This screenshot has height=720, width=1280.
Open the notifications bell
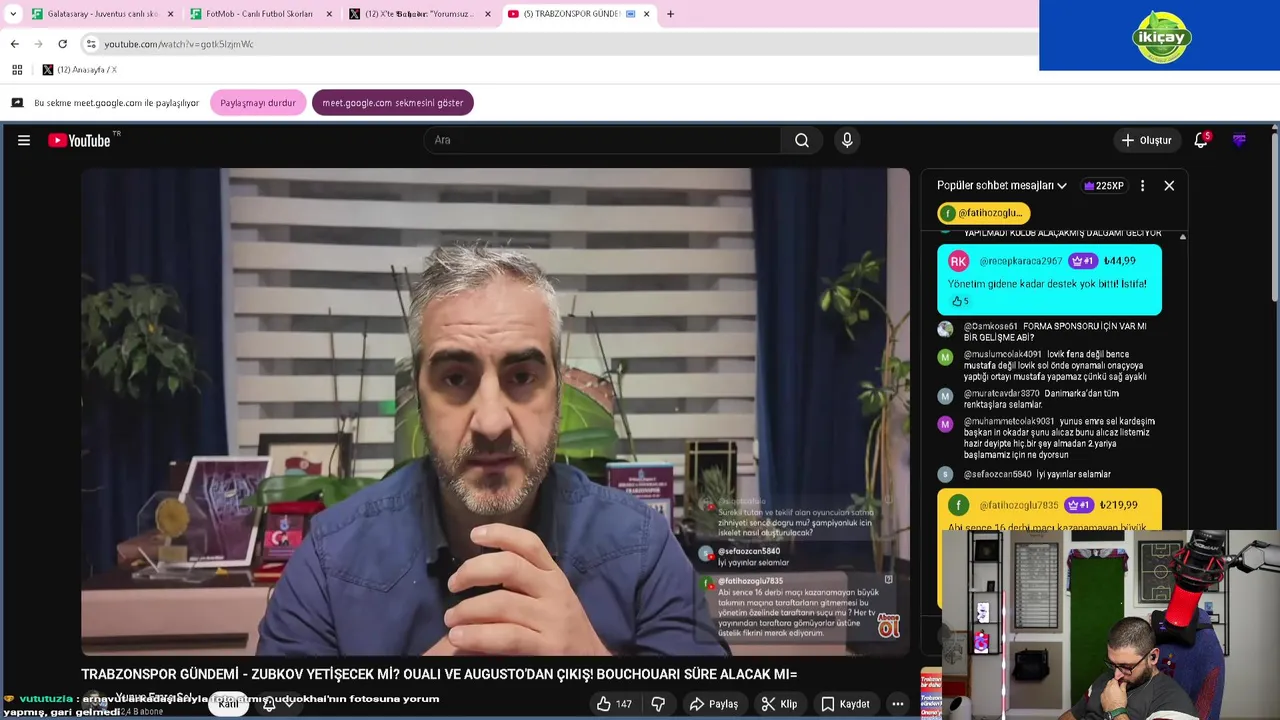(x=1201, y=140)
